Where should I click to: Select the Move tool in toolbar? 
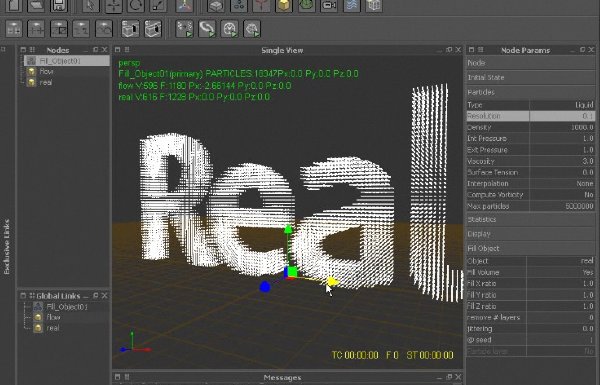tap(113, 6)
